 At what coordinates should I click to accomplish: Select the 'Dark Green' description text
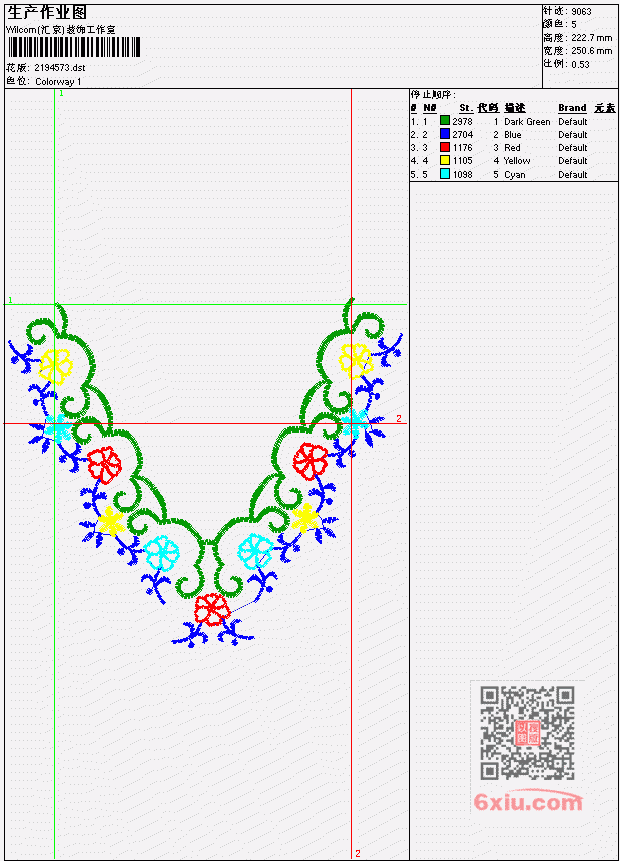(527, 121)
